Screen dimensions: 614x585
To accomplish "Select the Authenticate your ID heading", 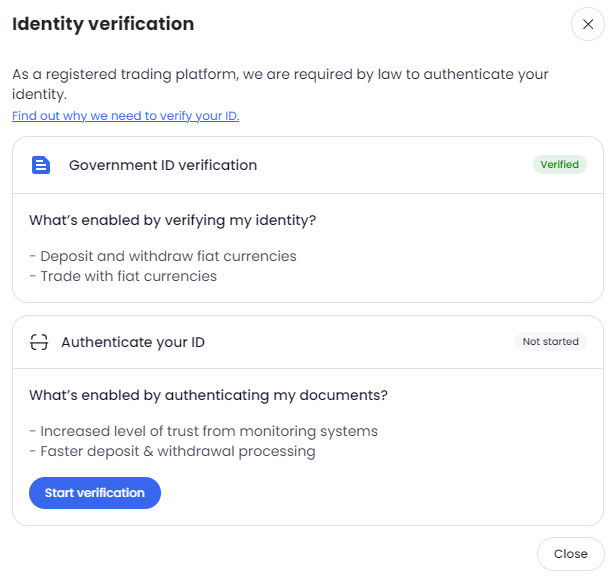I will coord(133,342).
